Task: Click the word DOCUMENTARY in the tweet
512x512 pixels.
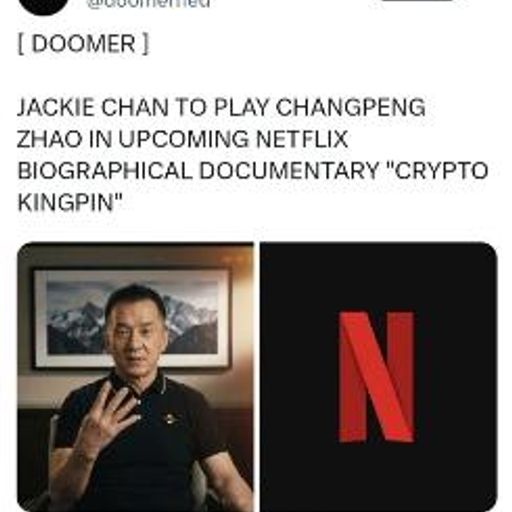Action: click(x=289, y=171)
